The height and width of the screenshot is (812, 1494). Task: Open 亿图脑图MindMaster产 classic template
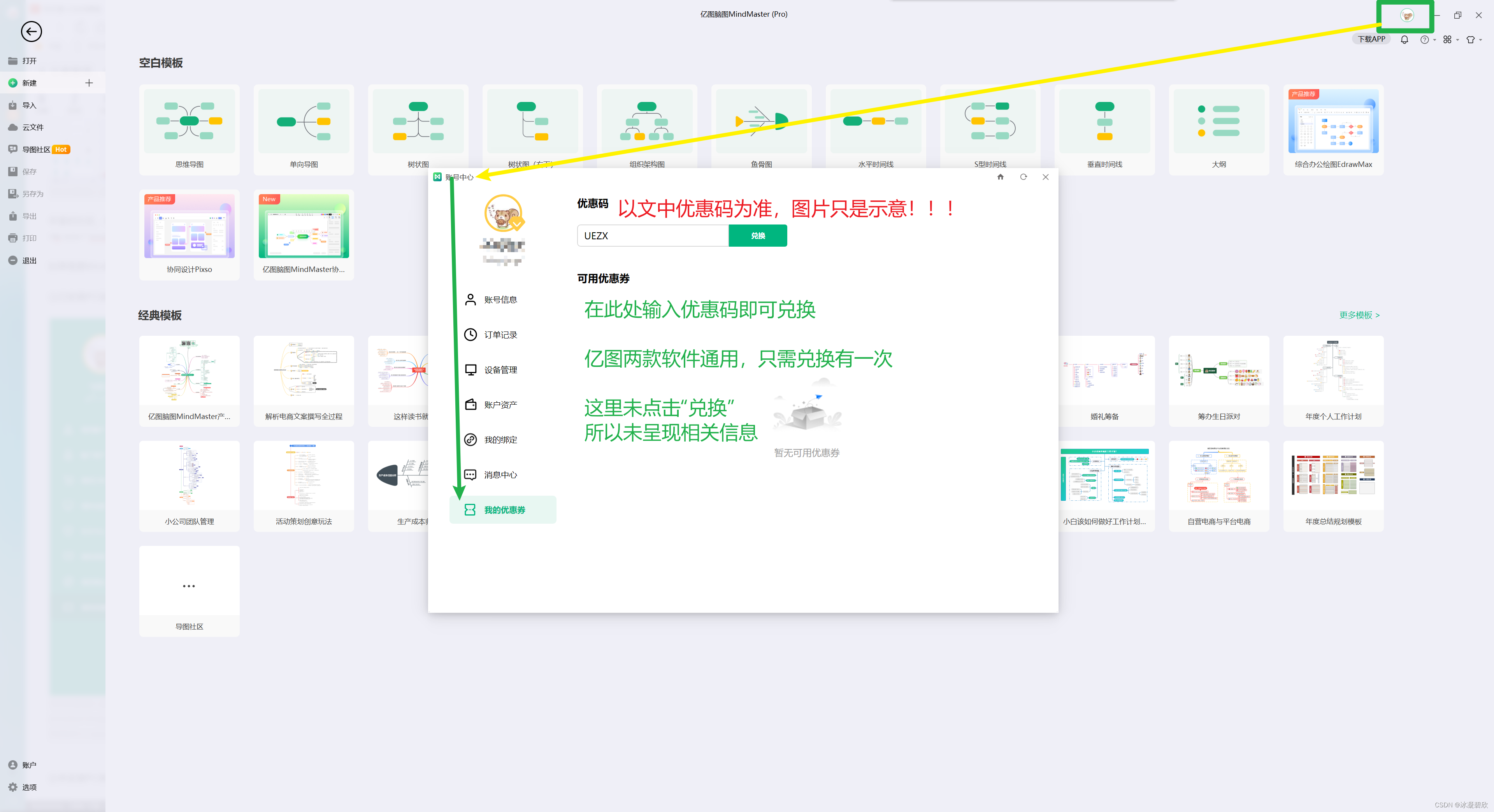189,381
